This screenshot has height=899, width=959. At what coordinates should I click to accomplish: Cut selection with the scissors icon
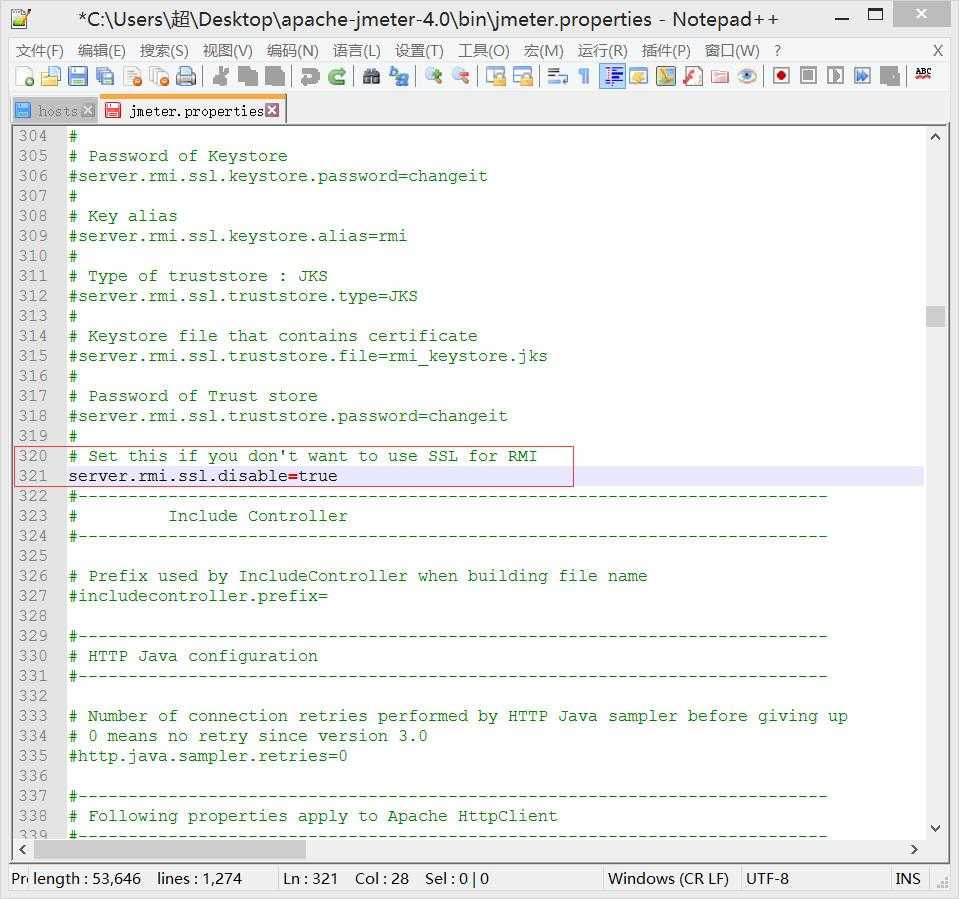220,76
